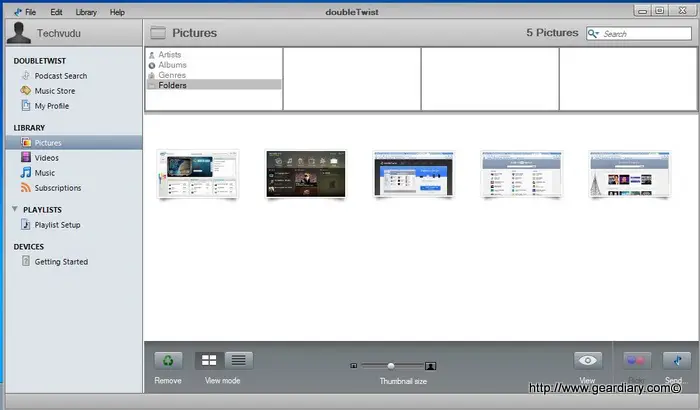Click the Techvudu user avatar icon
Image resolution: width=700 pixels, height=410 pixels.
[19, 33]
